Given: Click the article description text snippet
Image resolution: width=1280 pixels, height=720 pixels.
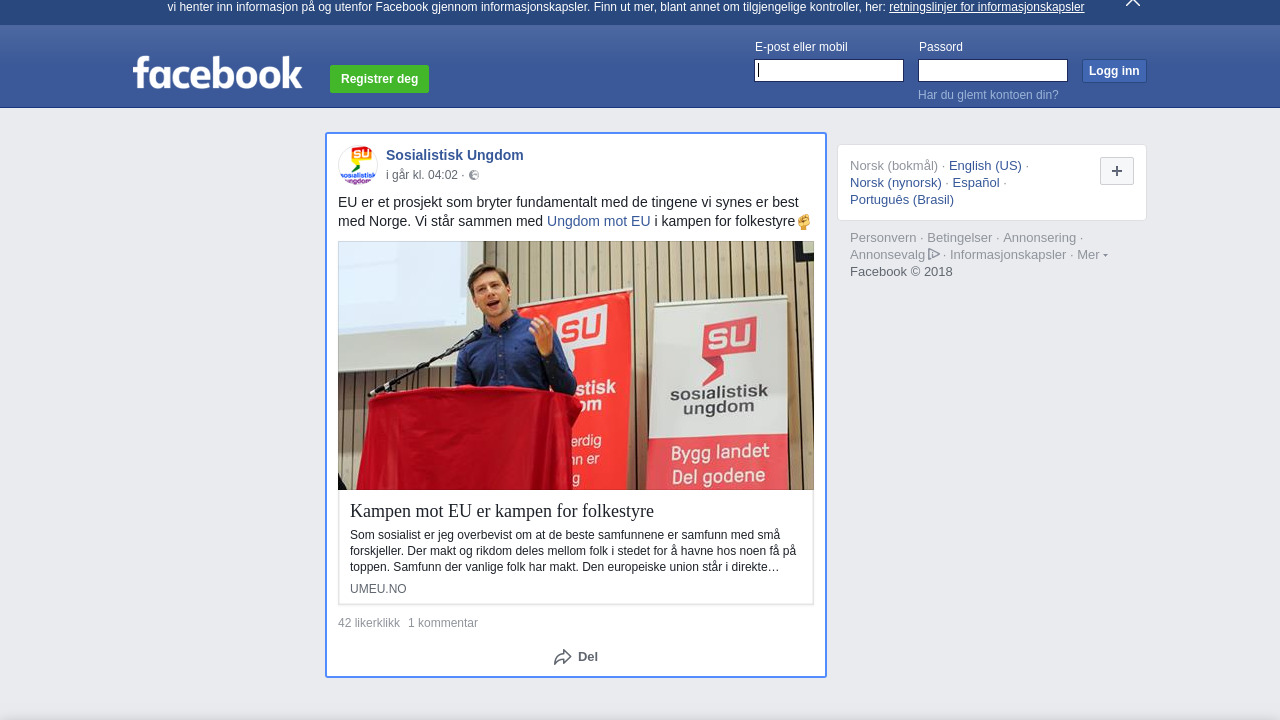Looking at the screenshot, I should pyautogui.click(x=573, y=551).
